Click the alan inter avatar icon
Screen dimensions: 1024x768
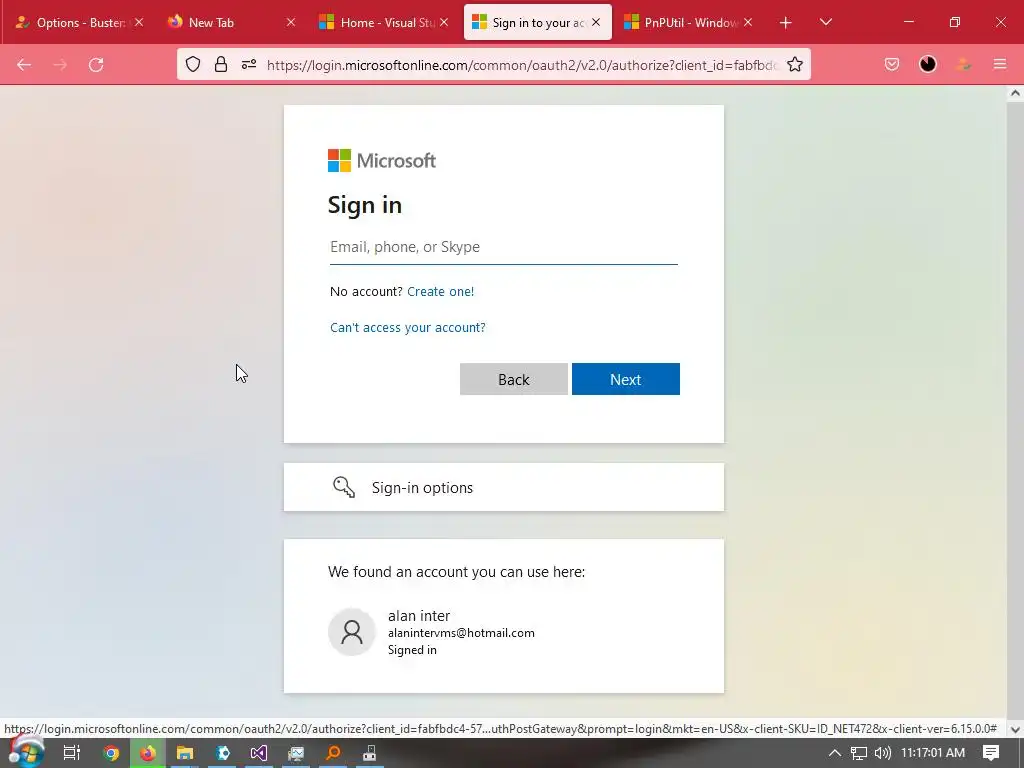tap(351, 632)
